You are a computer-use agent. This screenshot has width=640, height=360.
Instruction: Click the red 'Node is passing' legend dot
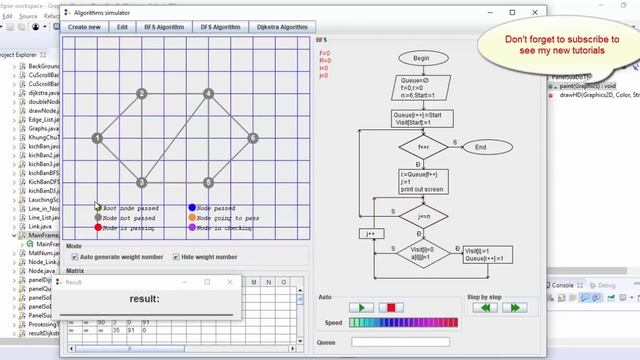(98, 227)
